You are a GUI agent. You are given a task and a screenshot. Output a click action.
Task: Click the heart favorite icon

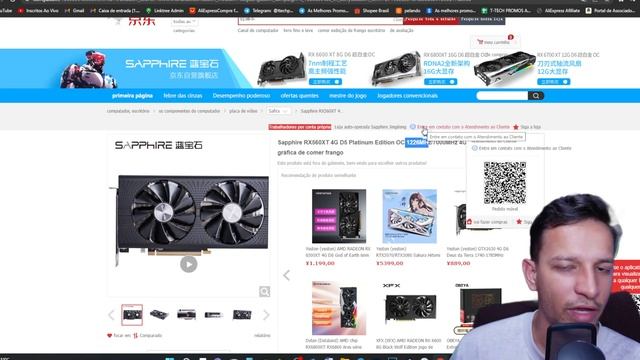pos(109,336)
